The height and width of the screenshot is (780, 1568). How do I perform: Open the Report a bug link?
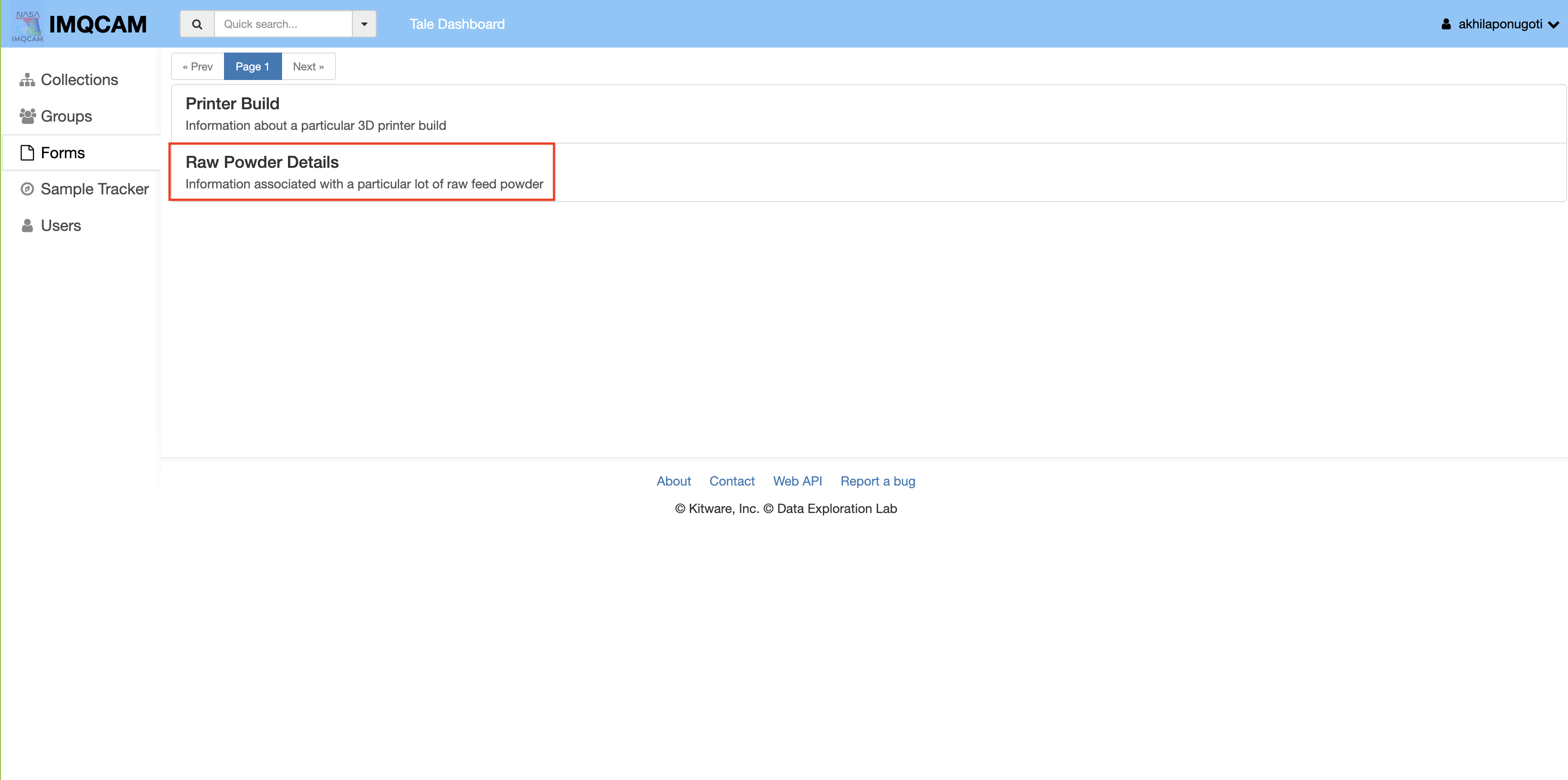878,481
